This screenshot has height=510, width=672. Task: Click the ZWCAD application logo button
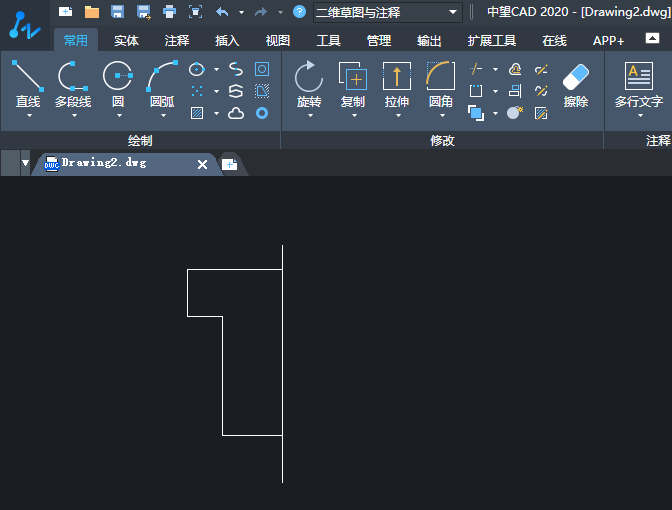24,25
